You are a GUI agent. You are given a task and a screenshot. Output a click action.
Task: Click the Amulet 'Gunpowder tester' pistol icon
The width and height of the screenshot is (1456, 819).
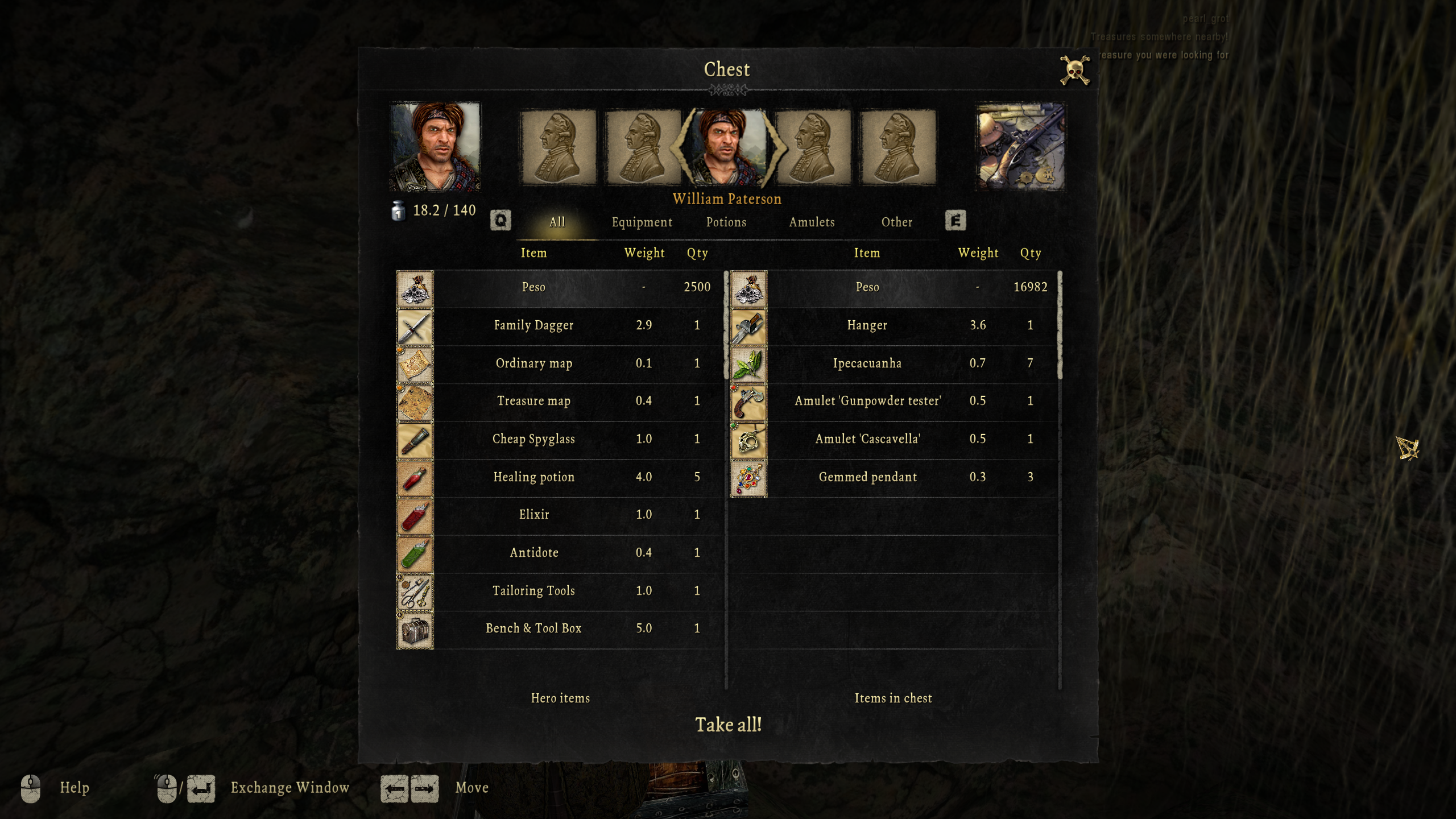[x=748, y=403]
